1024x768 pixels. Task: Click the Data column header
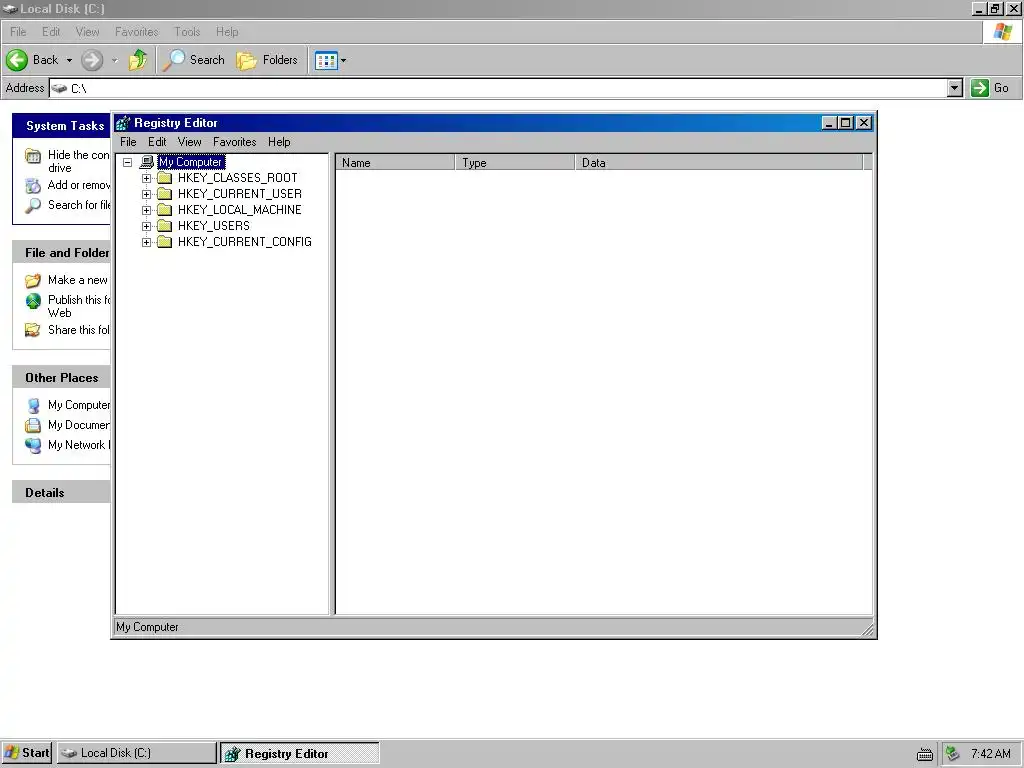click(x=718, y=163)
